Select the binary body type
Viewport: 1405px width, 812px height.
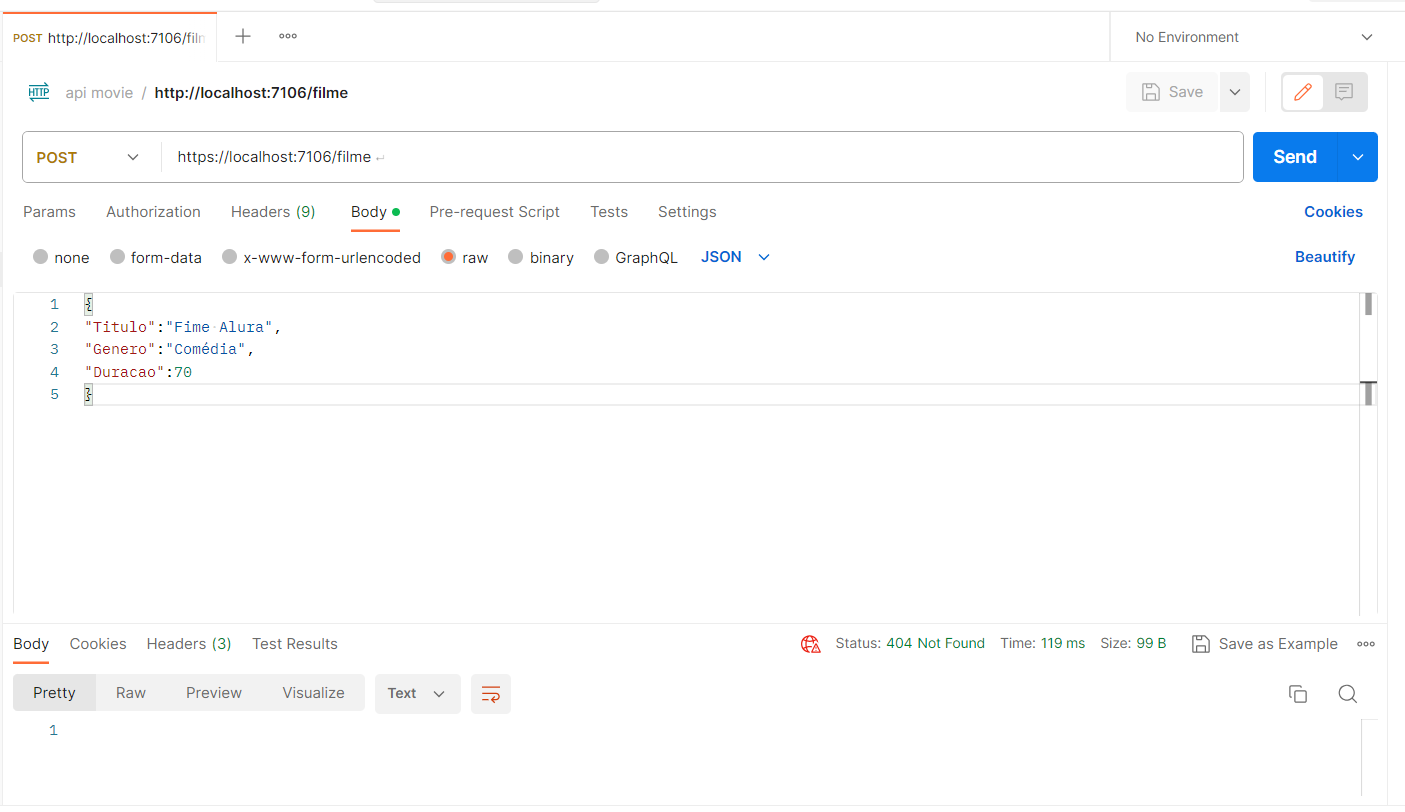(541, 257)
